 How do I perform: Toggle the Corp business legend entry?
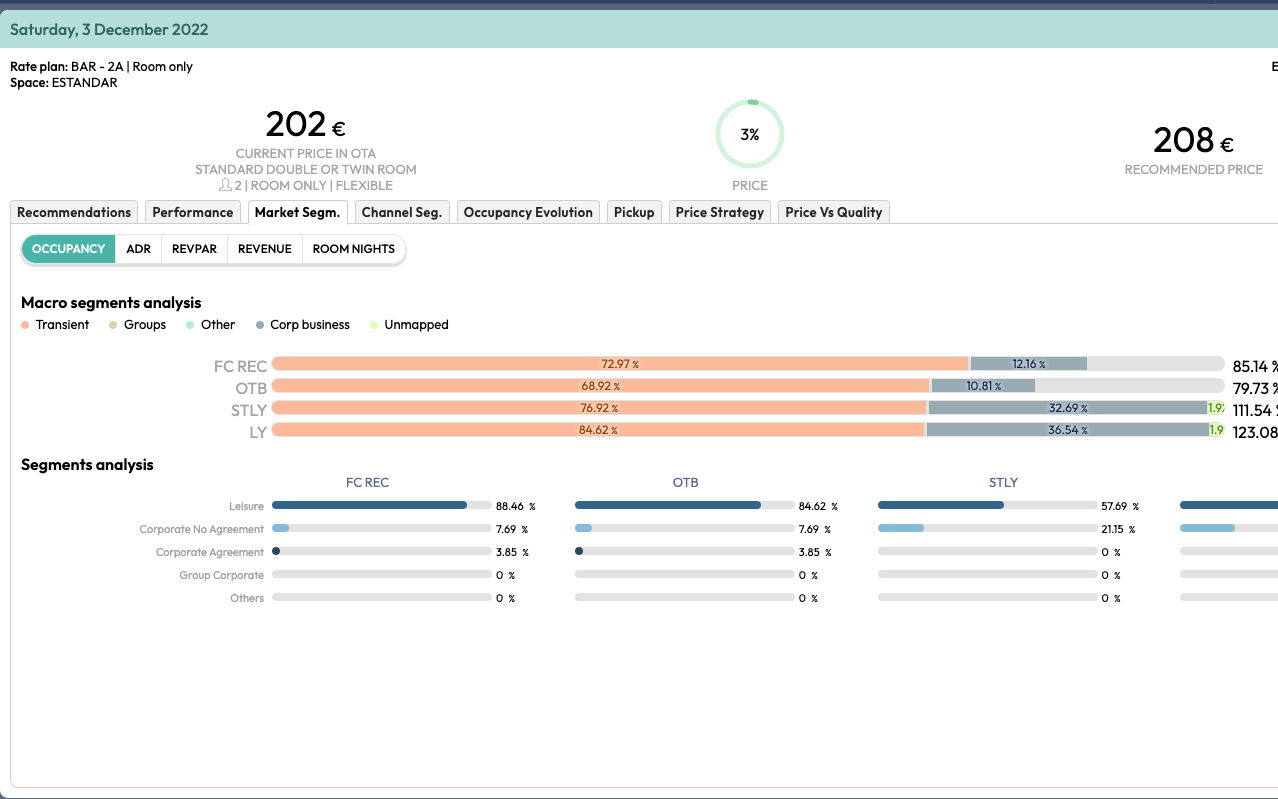[302, 325]
